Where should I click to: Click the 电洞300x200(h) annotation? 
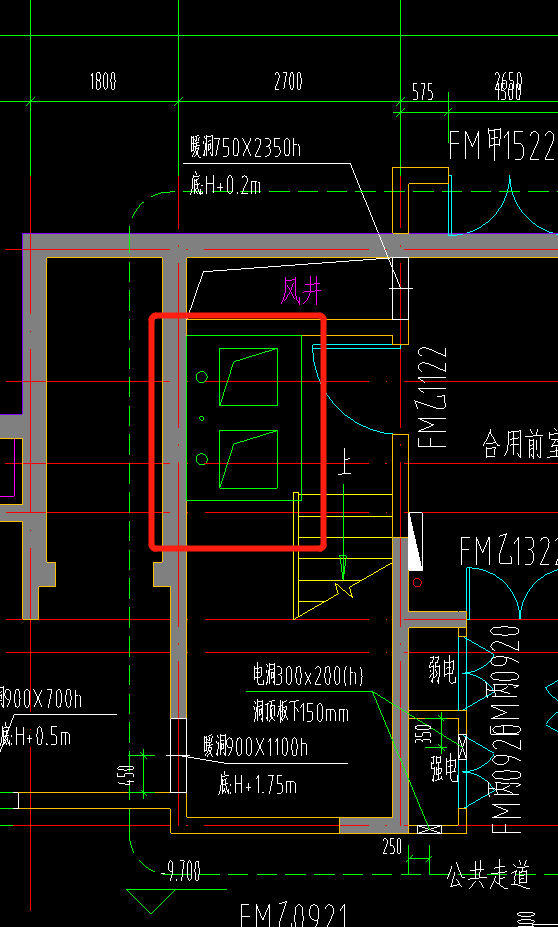pos(308,675)
